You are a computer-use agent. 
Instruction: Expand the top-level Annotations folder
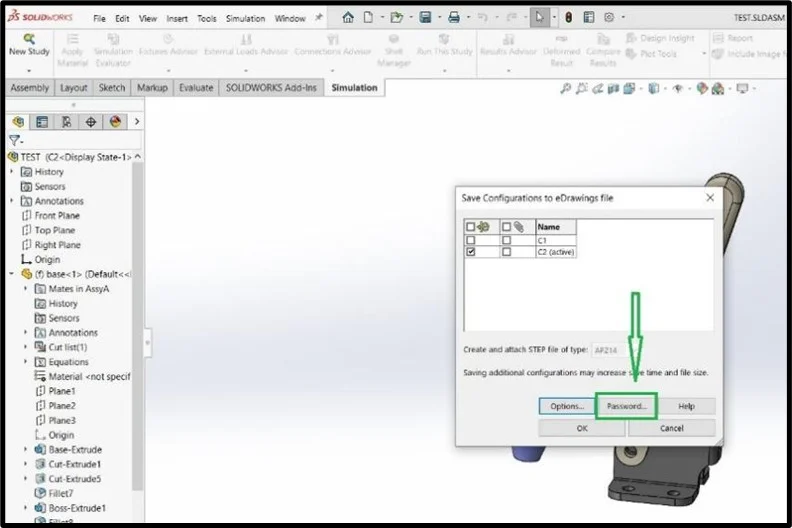pyautogui.click(x=12, y=201)
